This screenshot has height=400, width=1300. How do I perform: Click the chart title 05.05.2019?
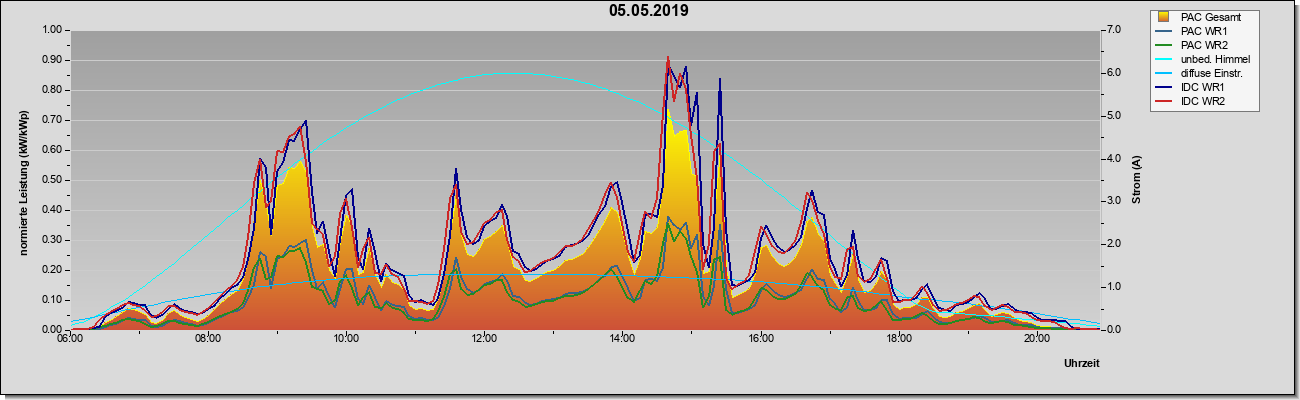[x=648, y=12]
